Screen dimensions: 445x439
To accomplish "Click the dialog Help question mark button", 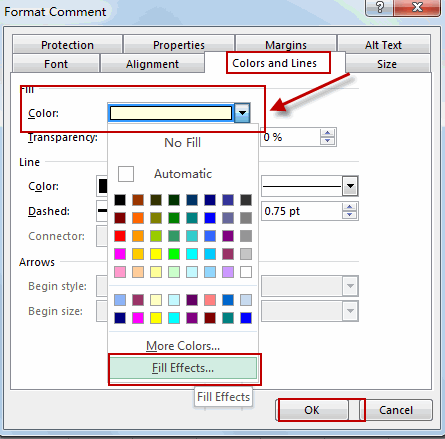I will pos(380,7).
